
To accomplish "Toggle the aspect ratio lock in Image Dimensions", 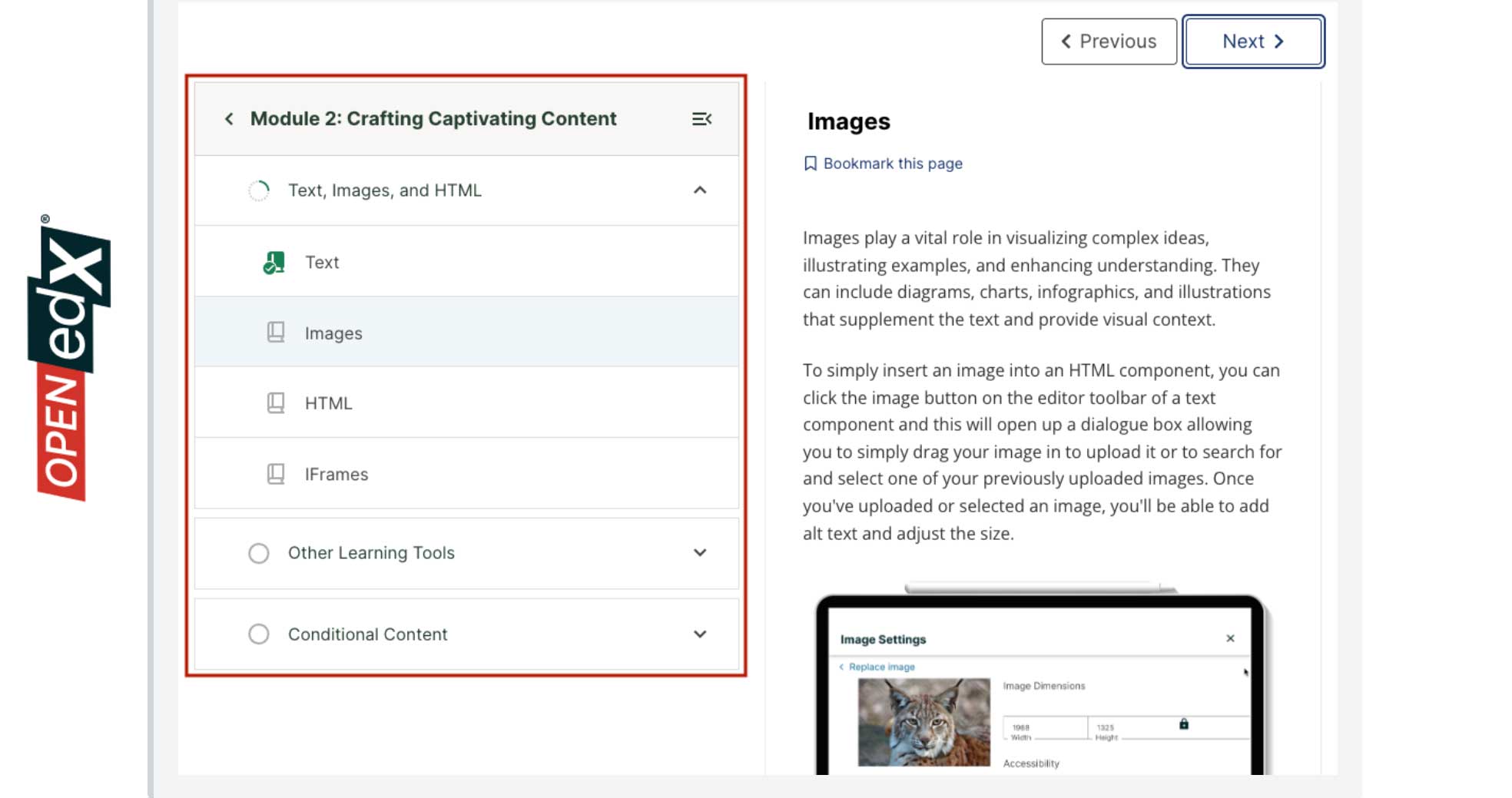I will tap(1184, 723).
